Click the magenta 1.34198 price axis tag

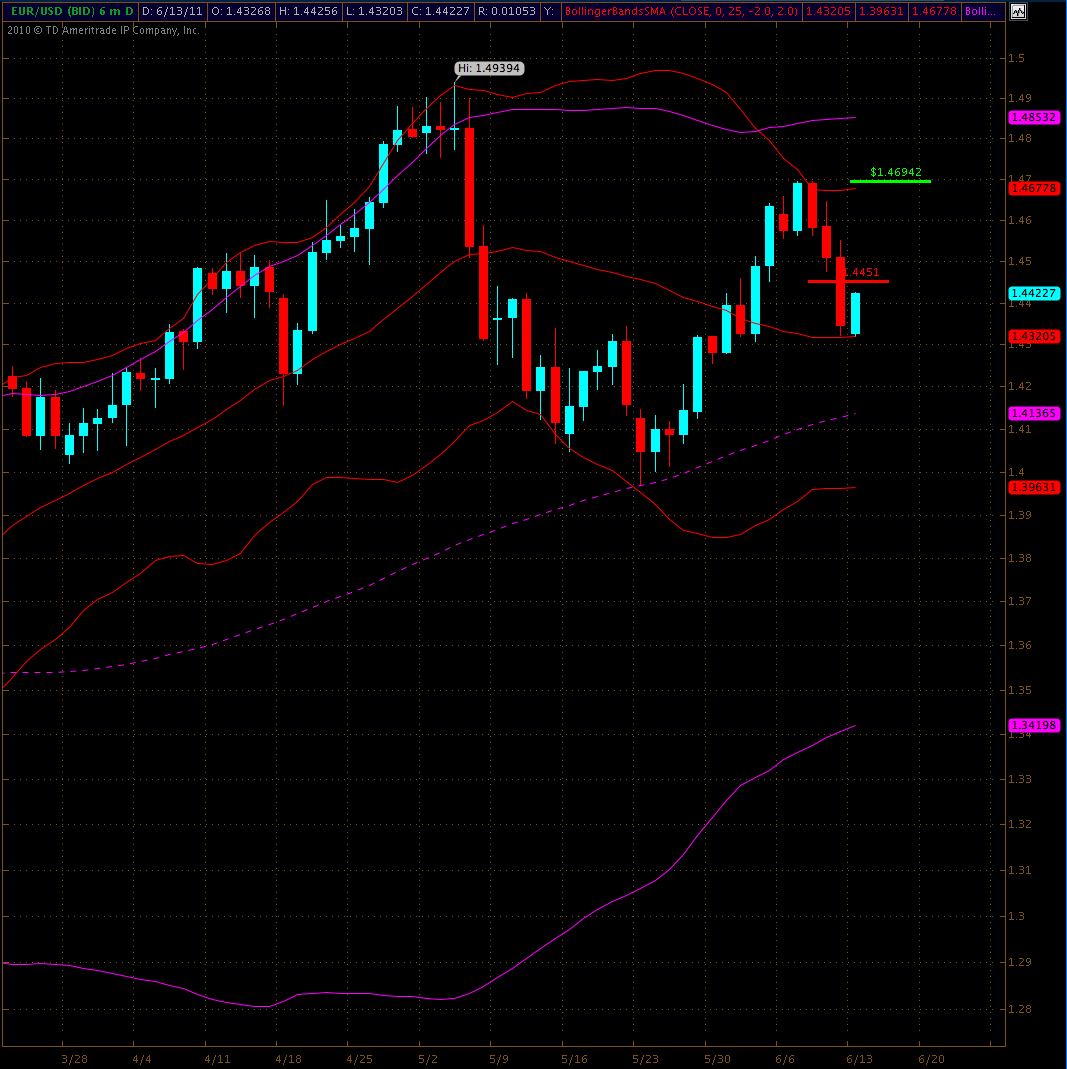coord(1034,725)
